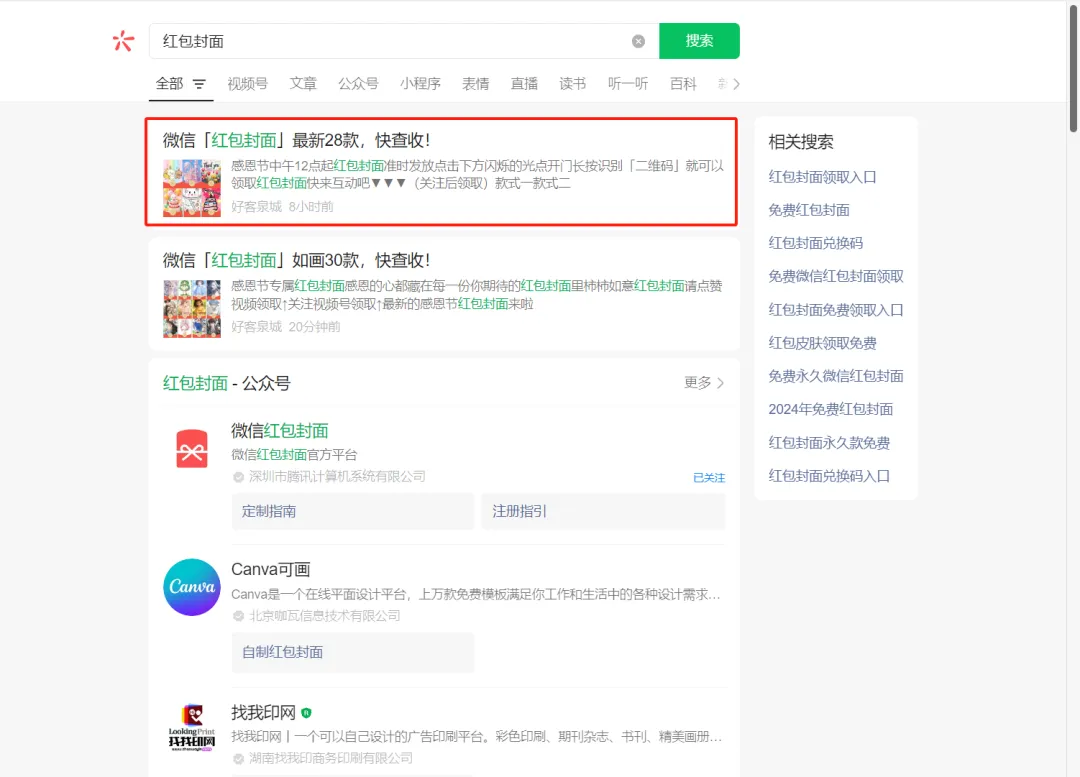Select the 全部 tab
Image resolution: width=1080 pixels, height=777 pixels.
coord(169,84)
